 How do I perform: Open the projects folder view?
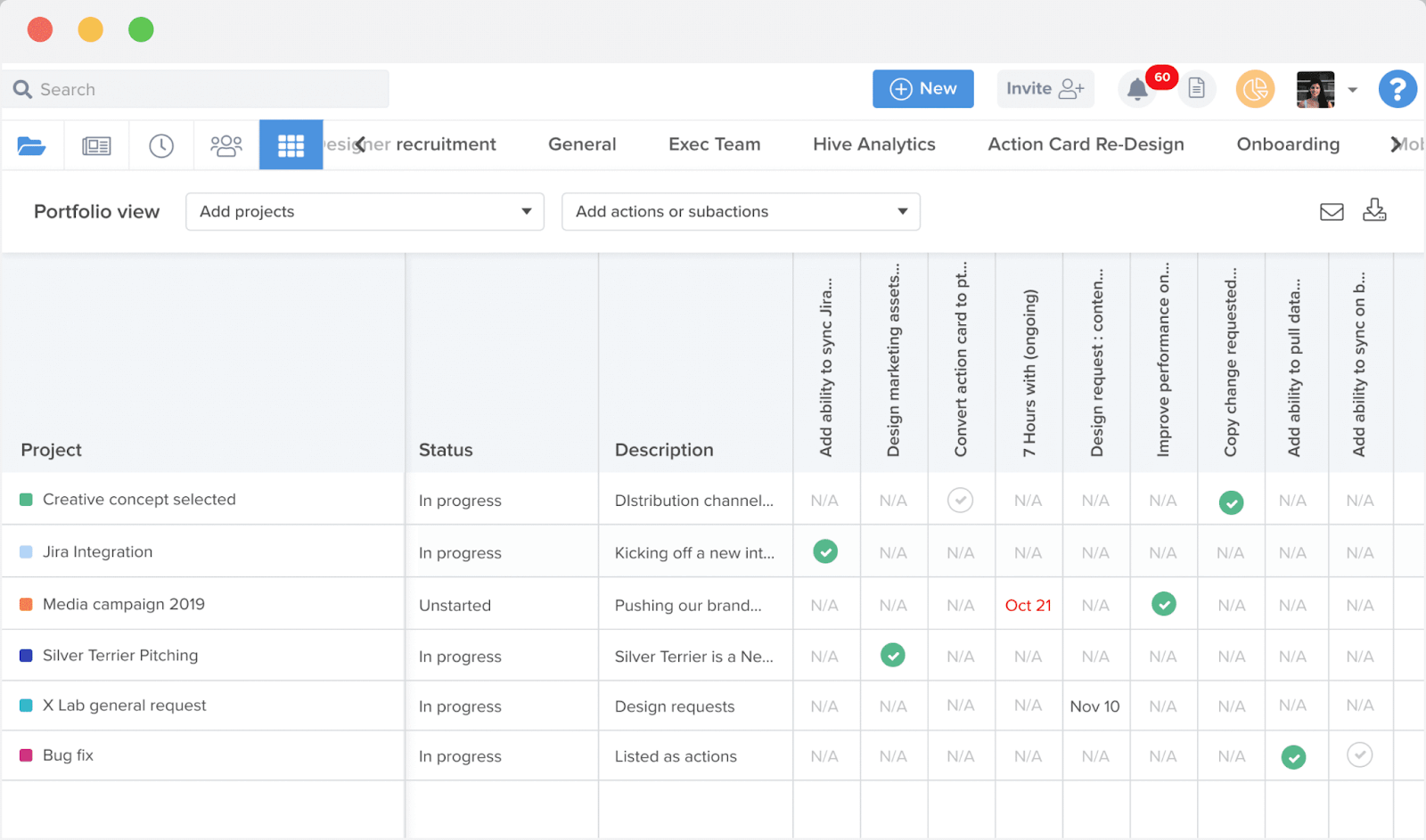pyautogui.click(x=32, y=144)
